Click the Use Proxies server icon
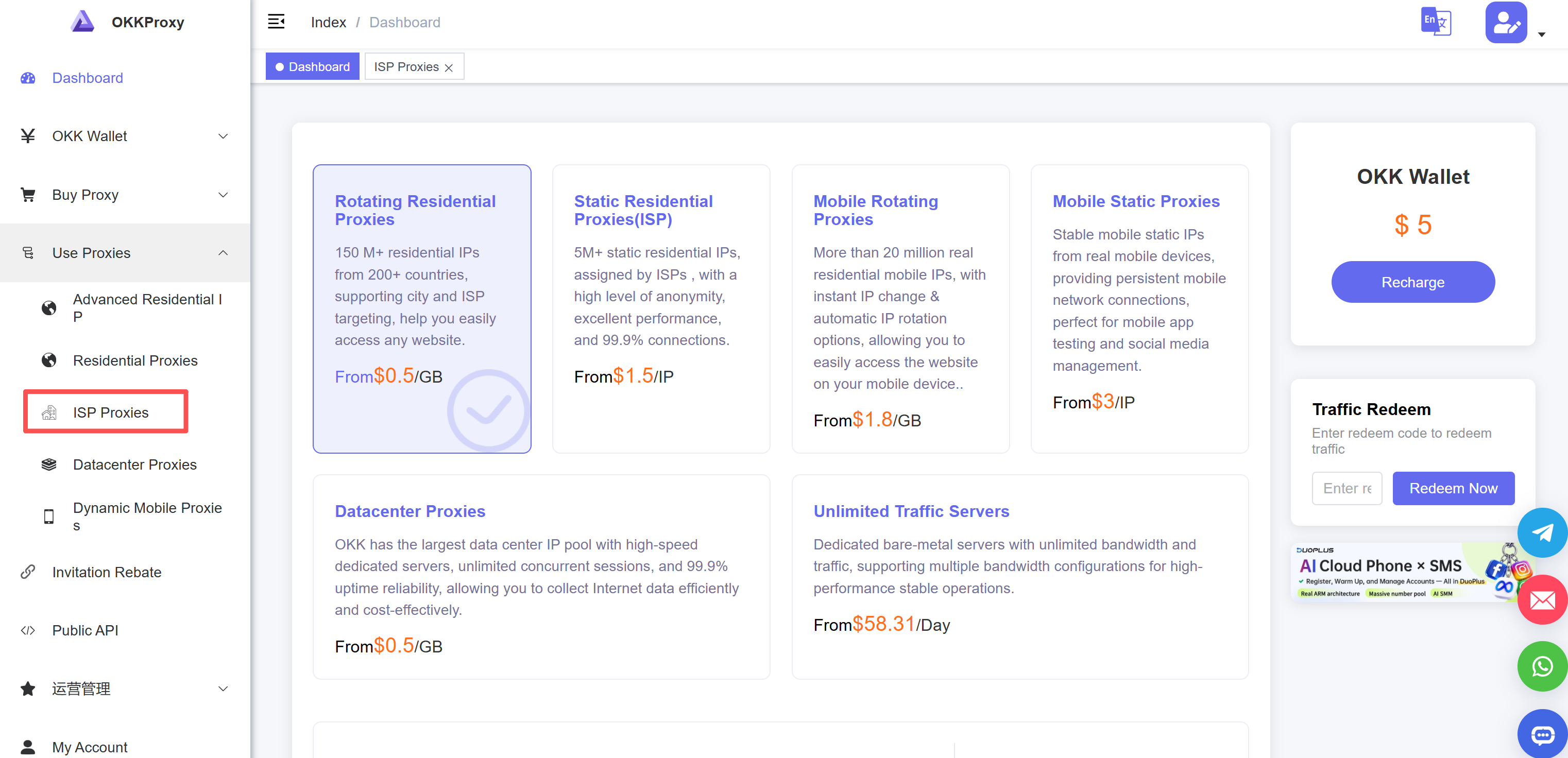The image size is (1568, 758). pyautogui.click(x=28, y=252)
